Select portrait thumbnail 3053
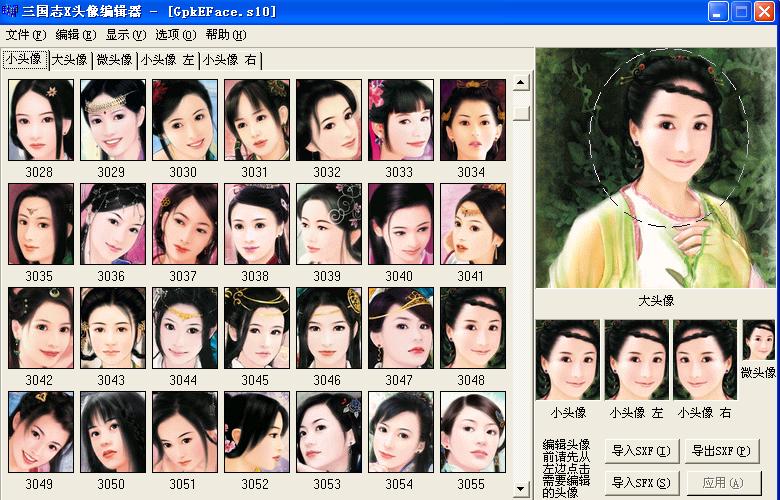 tap(329, 432)
